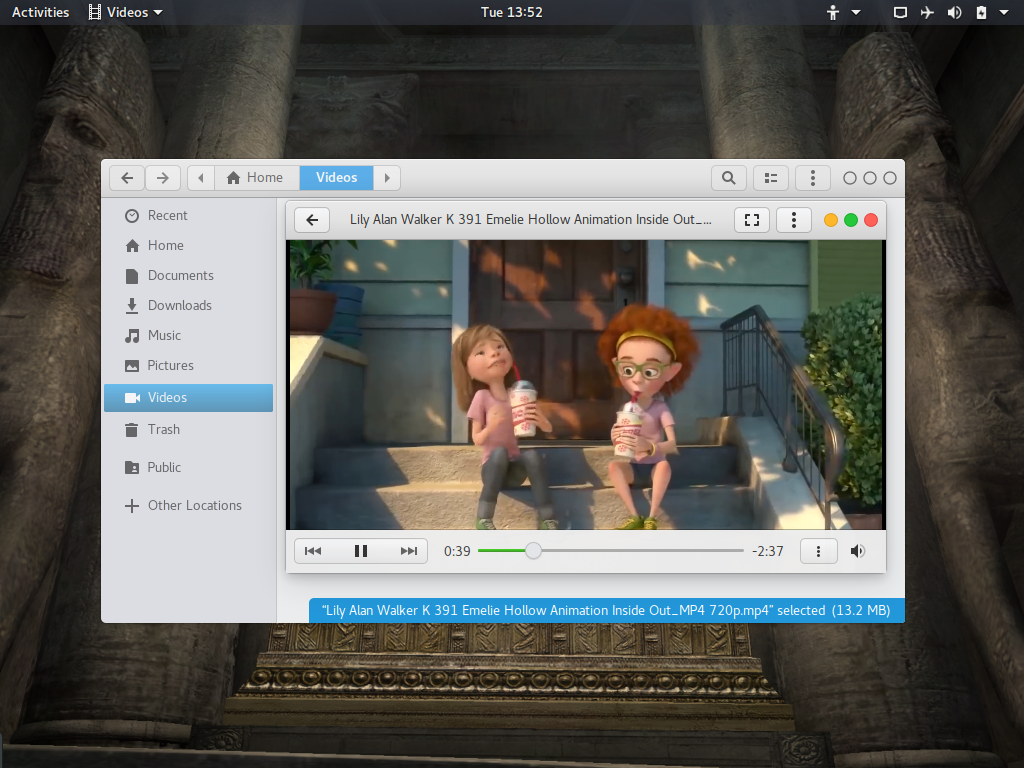Open system menu dropdown arrow
This screenshot has height=768, width=1024.
pyautogui.click(x=1004, y=12)
